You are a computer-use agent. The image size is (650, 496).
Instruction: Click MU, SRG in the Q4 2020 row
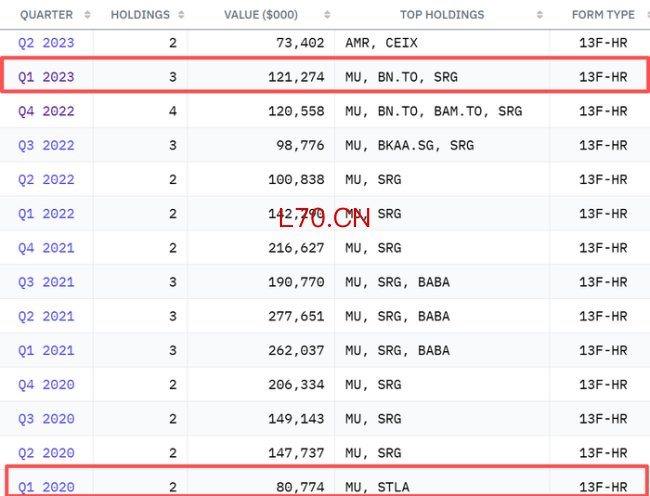click(x=373, y=385)
